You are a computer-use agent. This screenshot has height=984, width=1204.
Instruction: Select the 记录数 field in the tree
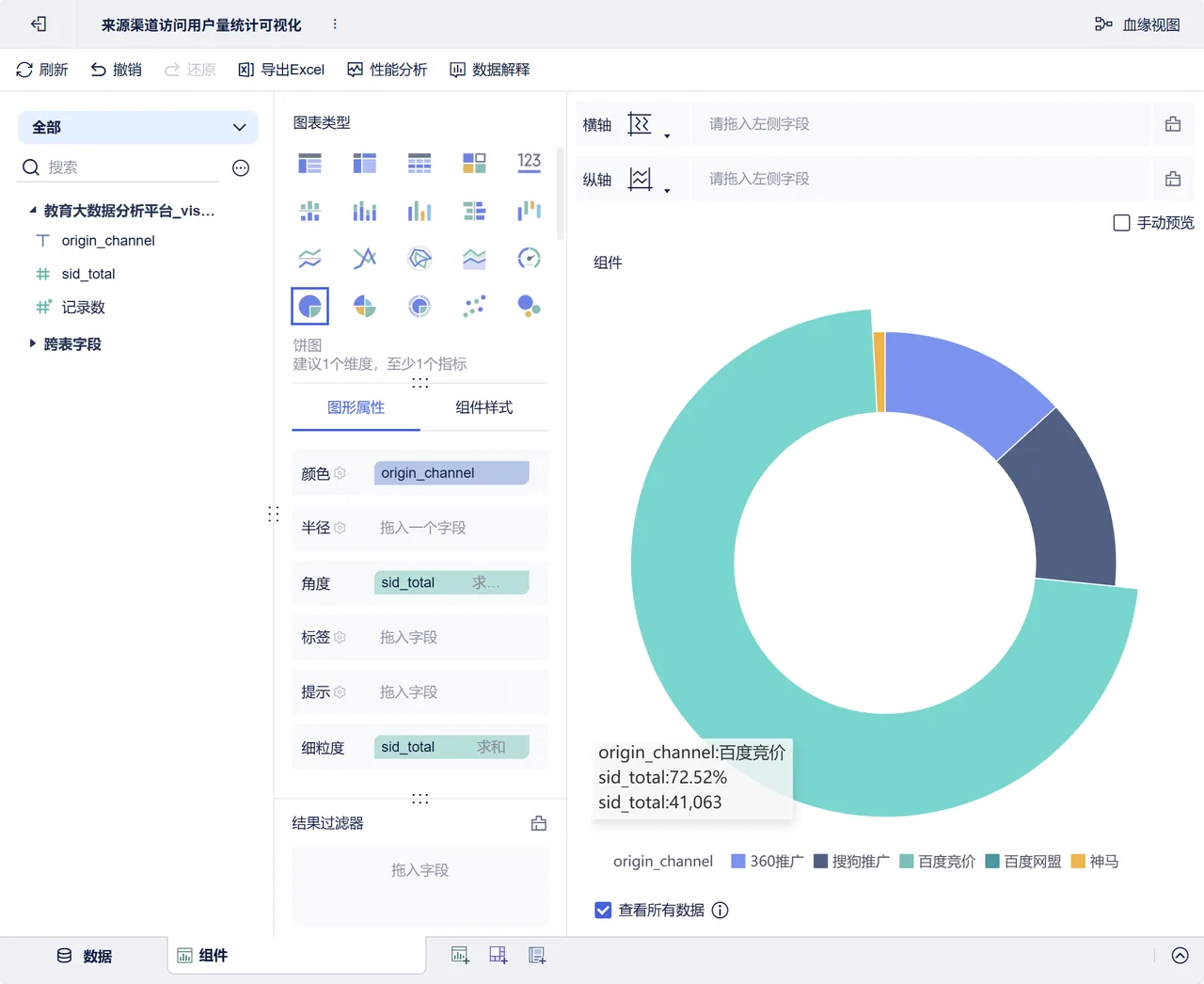84,308
